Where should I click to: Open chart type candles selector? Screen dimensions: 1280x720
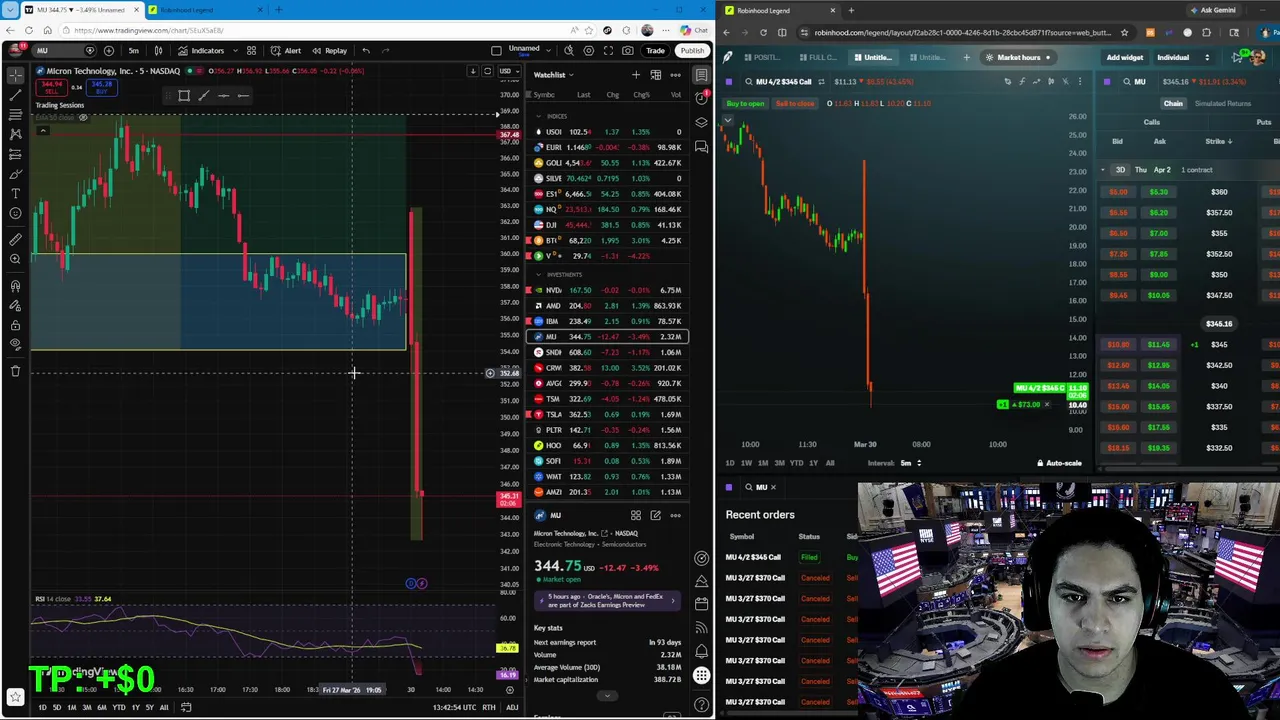tap(158, 50)
